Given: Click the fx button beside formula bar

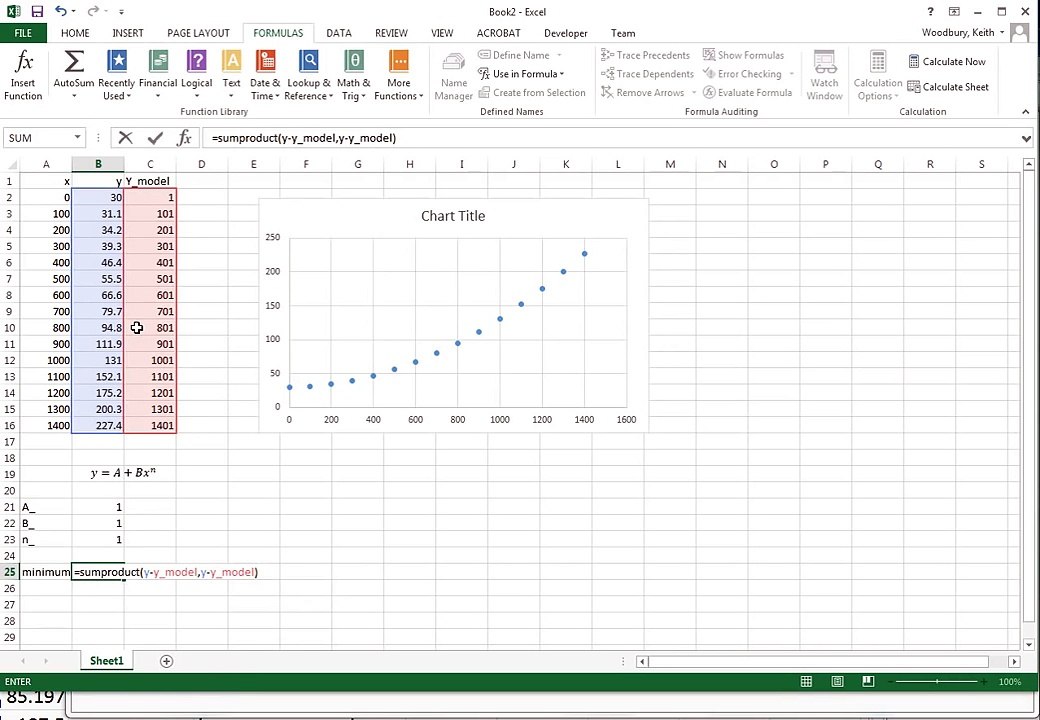Looking at the screenshot, I should pos(184,138).
